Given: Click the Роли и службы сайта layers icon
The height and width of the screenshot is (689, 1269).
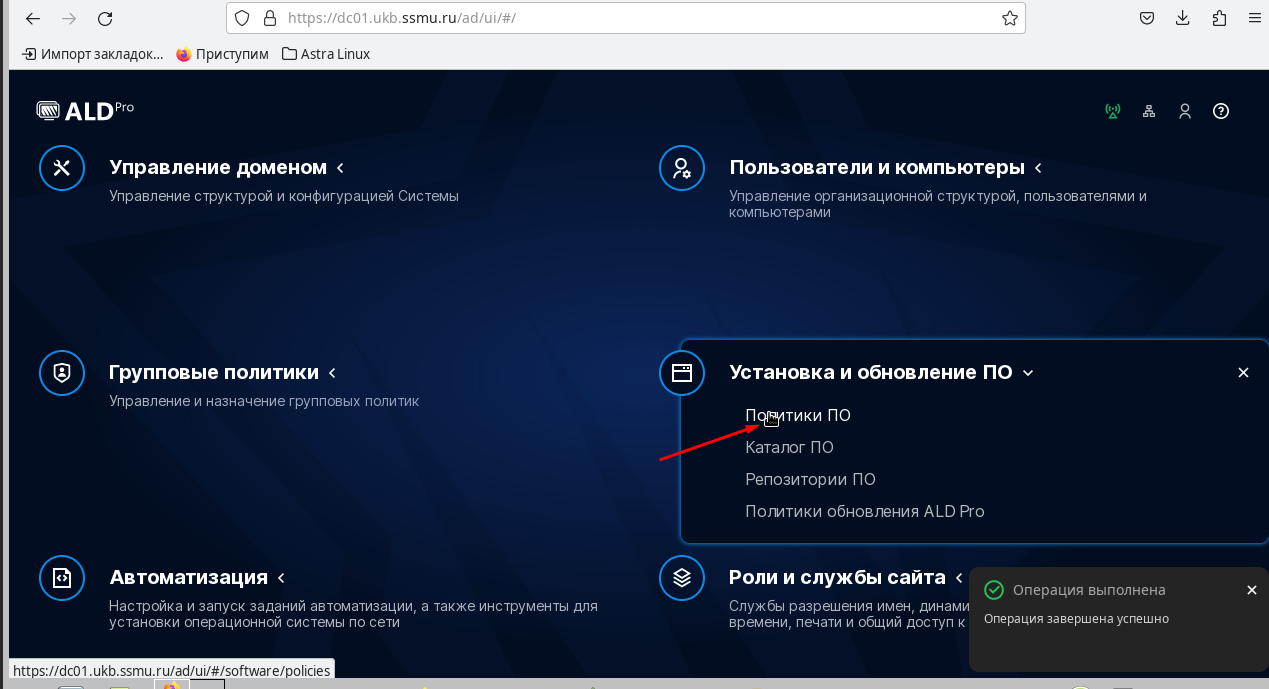Looking at the screenshot, I should point(681,577).
